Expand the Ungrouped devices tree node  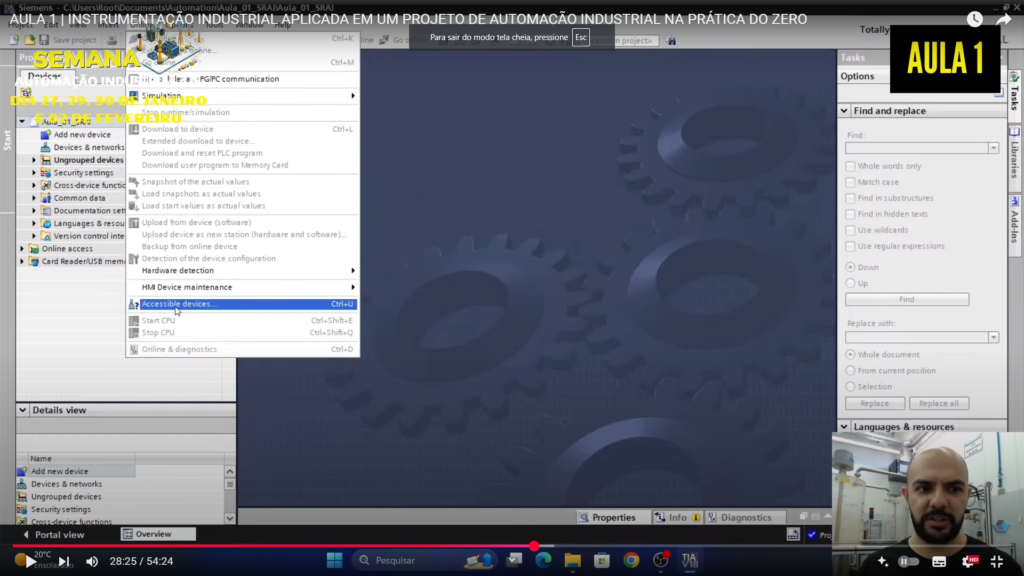(34, 160)
